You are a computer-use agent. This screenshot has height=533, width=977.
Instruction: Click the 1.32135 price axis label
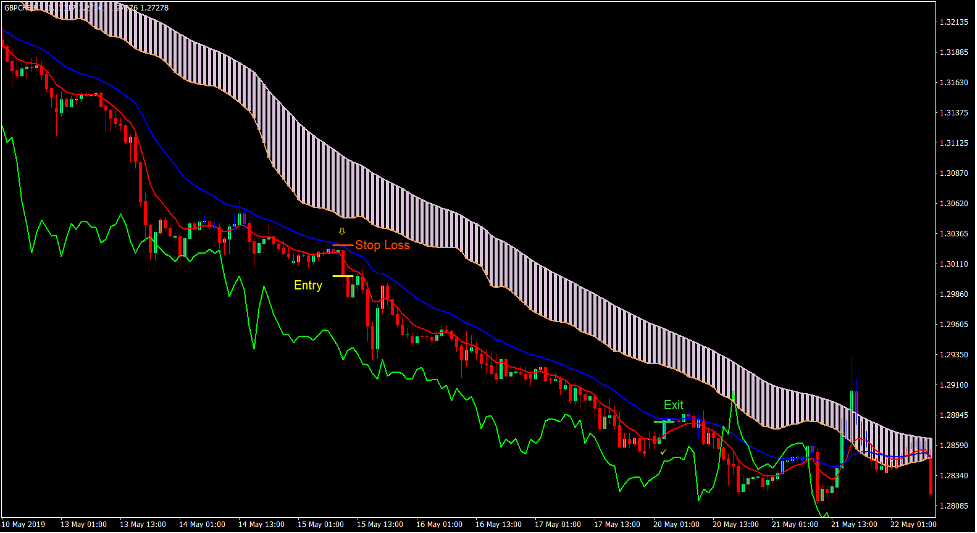pyautogui.click(x=954, y=22)
